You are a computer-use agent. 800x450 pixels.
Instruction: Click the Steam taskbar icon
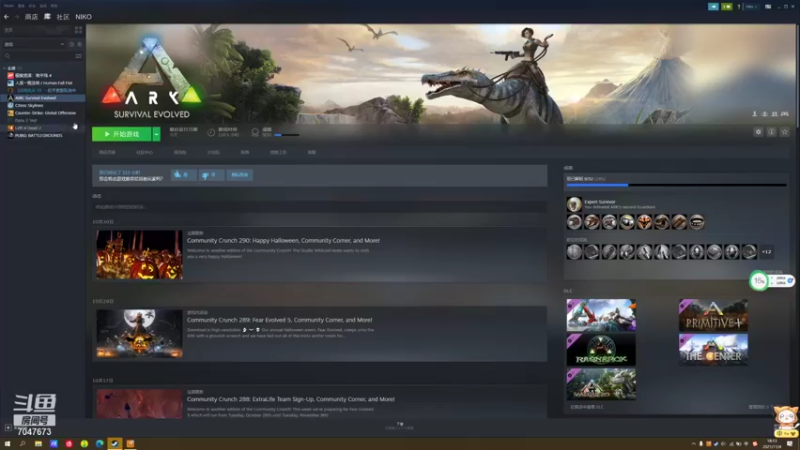click(115, 444)
